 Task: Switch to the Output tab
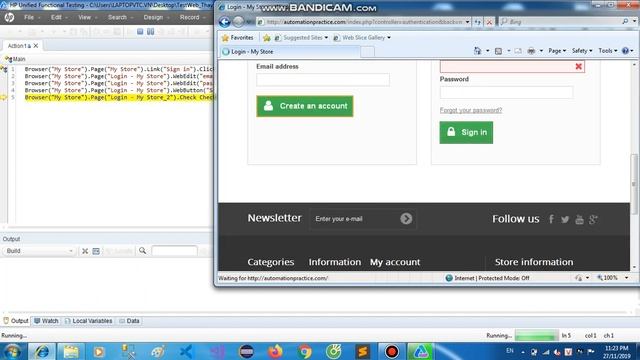pyautogui.click(x=16, y=321)
